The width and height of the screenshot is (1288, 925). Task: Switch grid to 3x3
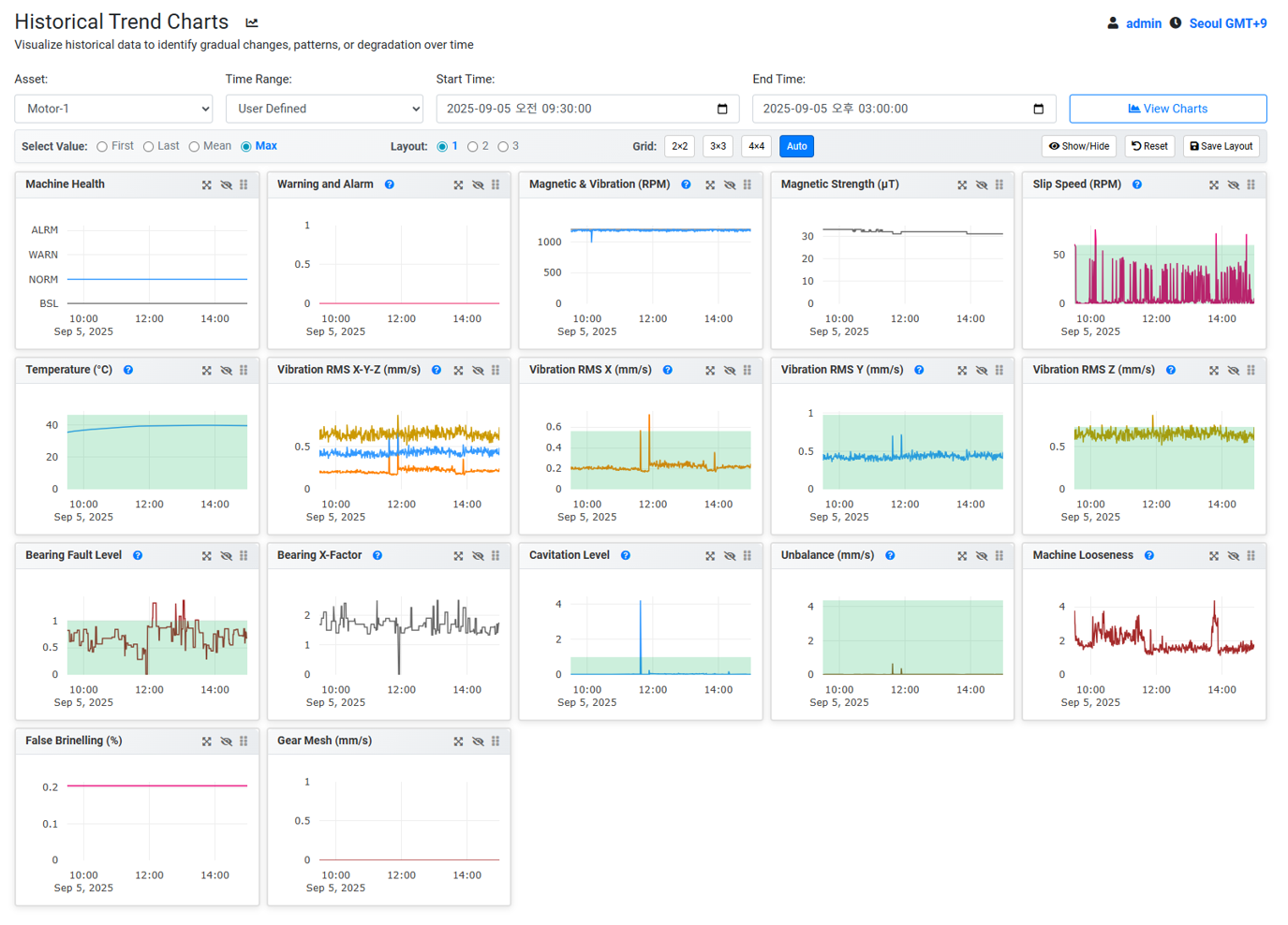click(x=718, y=146)
